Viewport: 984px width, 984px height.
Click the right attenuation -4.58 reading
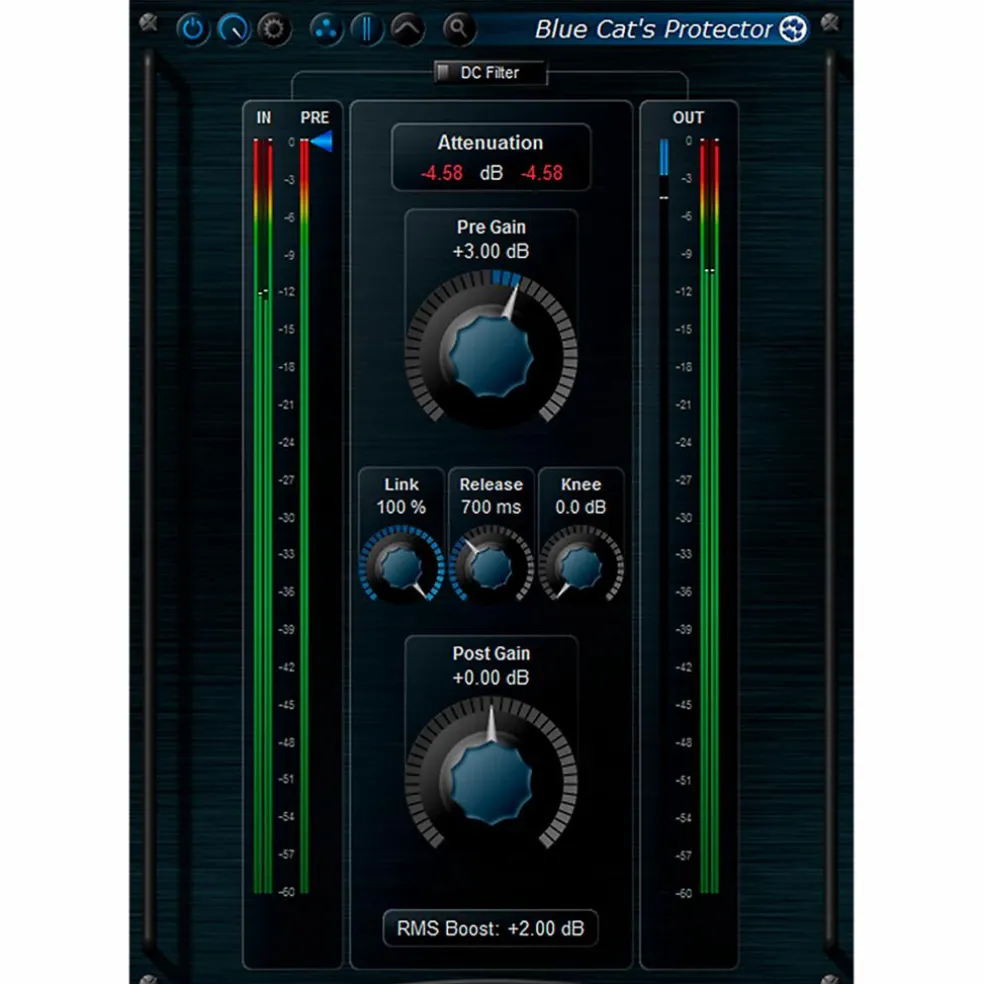(x=542, y=173)
